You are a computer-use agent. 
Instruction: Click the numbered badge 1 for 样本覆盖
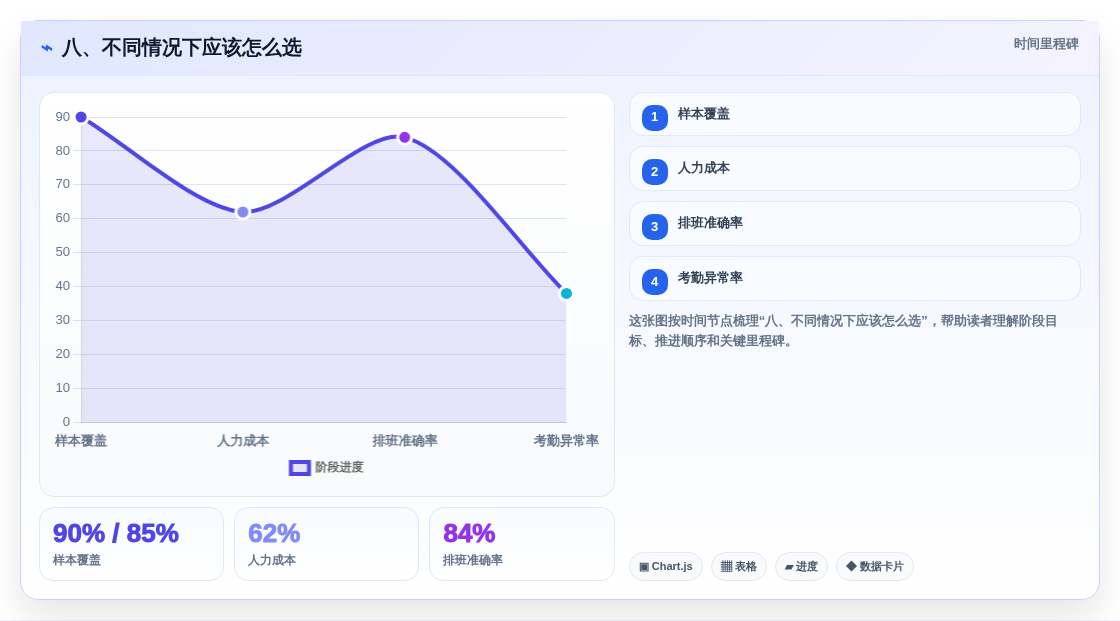(654, 117)
